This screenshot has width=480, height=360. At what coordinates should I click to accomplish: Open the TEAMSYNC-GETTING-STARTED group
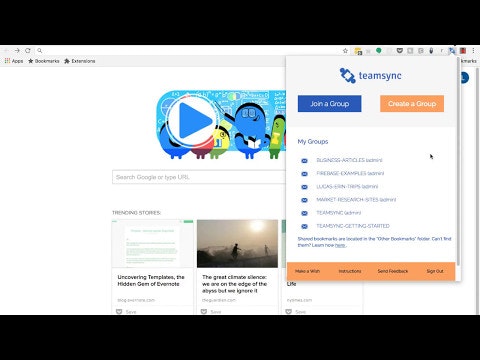click(353, 226)
